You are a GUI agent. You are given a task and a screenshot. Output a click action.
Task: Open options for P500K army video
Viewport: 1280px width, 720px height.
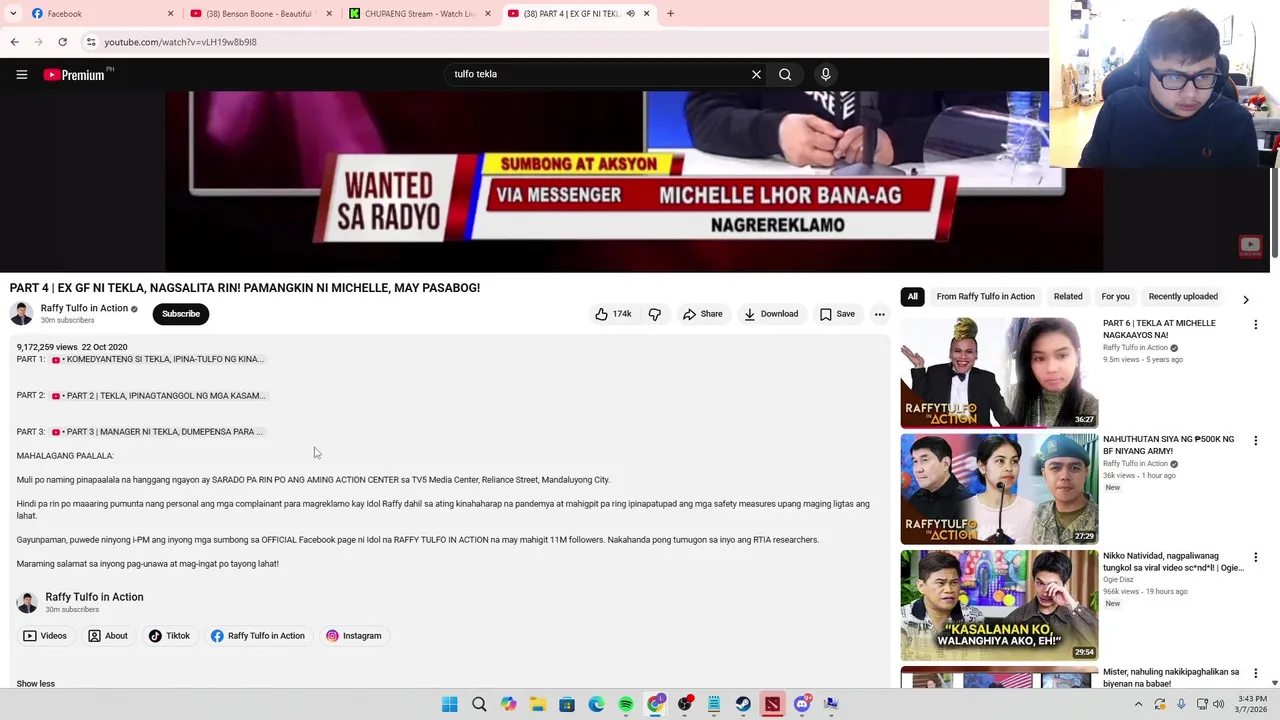pyautogui.click(x=1256, y=441)
